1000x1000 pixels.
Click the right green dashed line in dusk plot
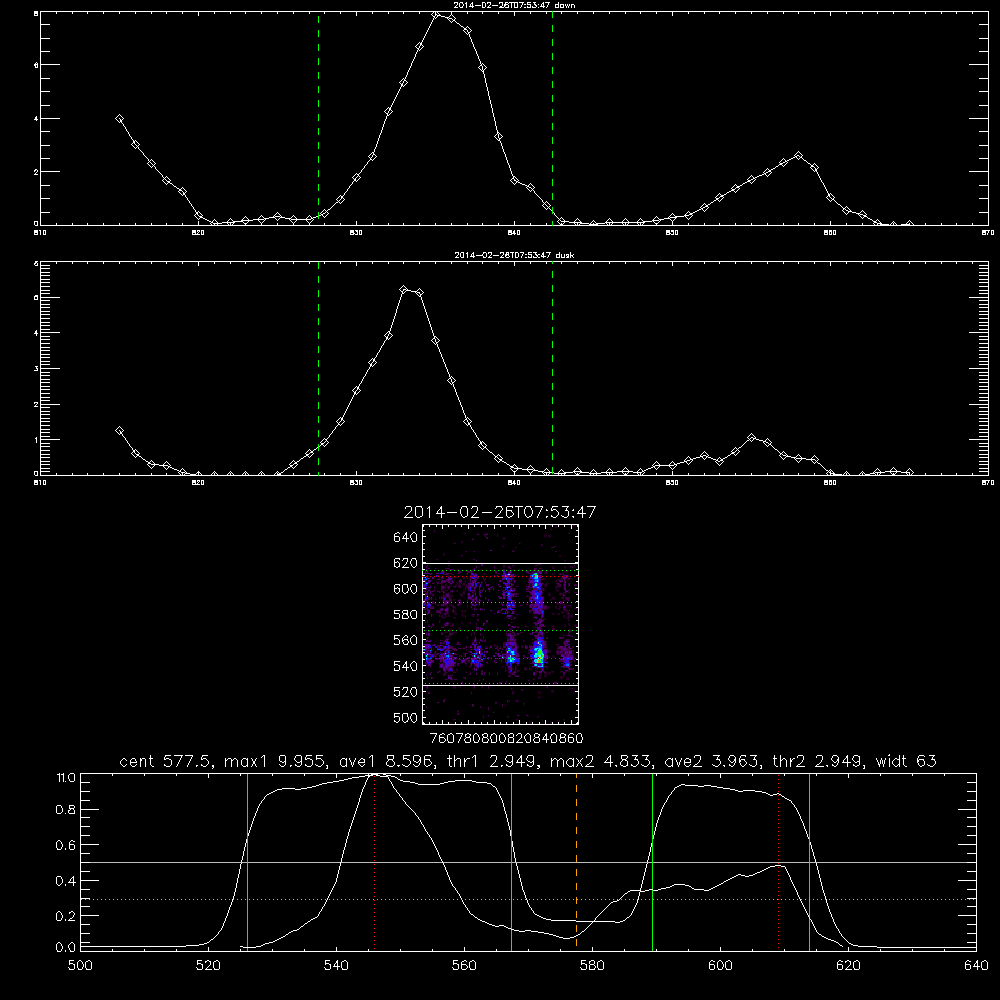tap(552, 368)
